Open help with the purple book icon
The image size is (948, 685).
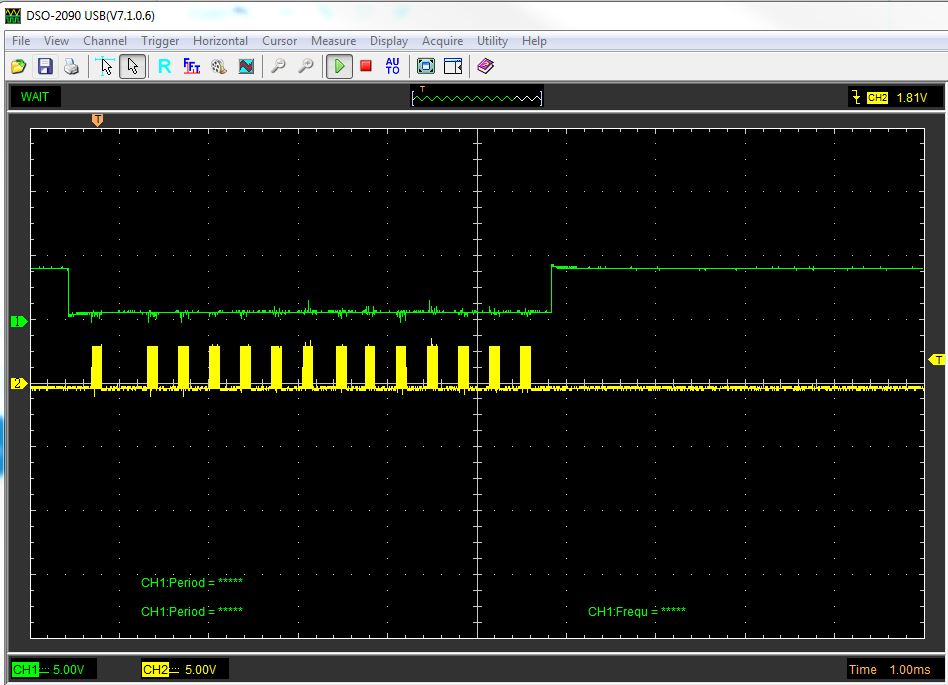(x=485, y=66)
